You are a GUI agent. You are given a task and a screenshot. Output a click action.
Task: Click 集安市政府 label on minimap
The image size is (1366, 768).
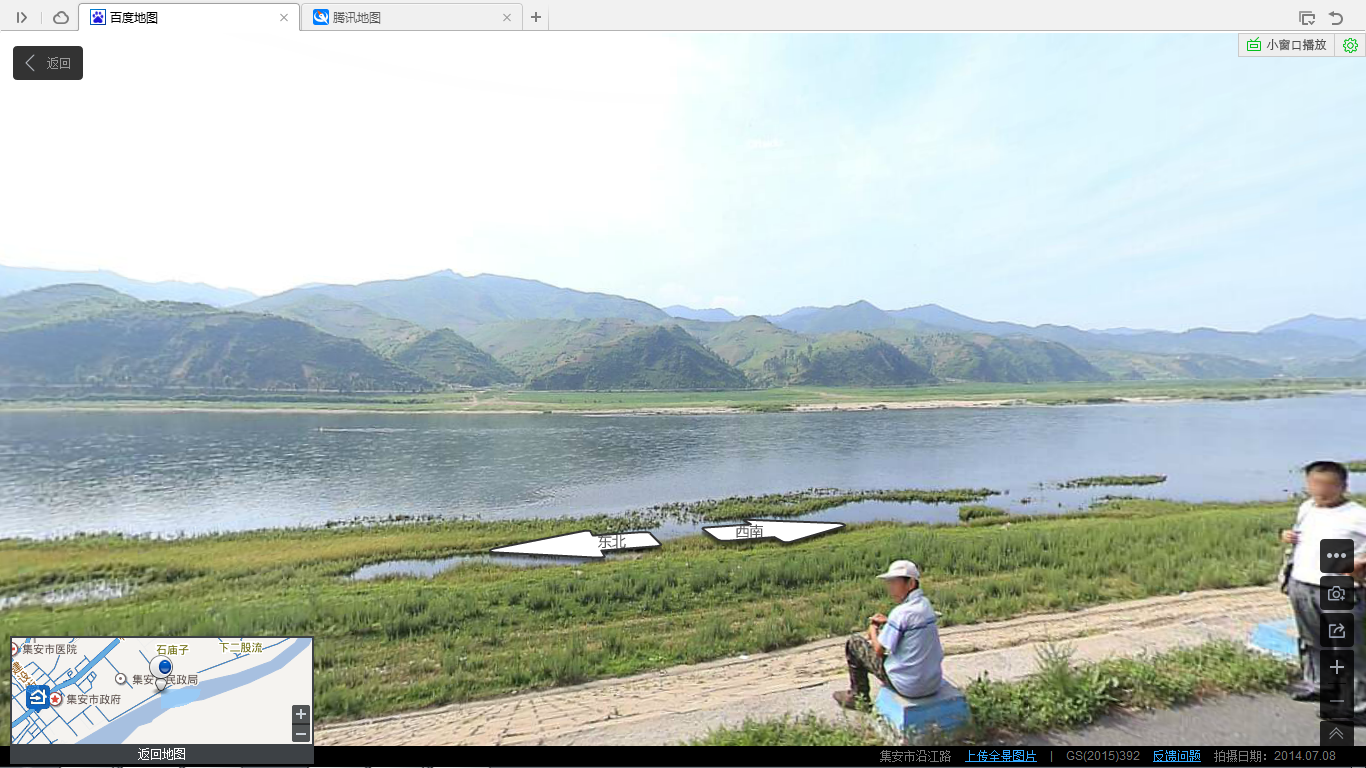click(x=93, y=699)
